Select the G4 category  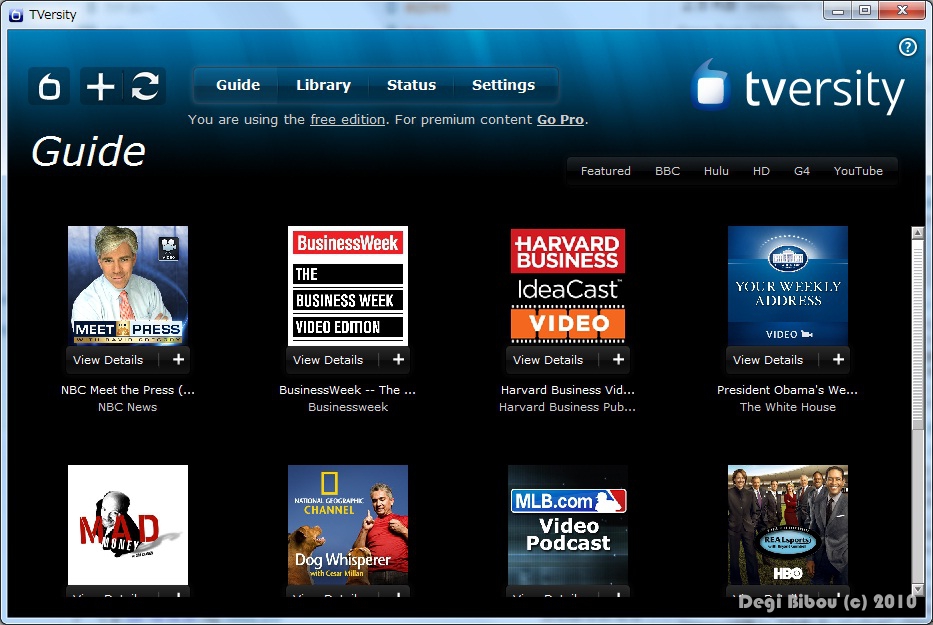(802, 171)
